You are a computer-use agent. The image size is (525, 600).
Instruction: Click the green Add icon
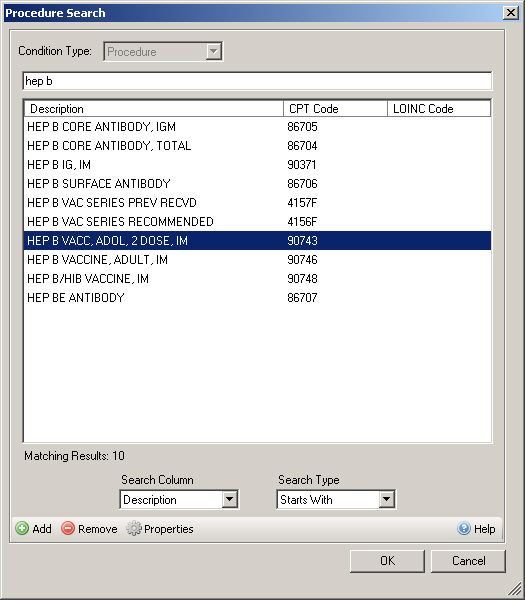pyautogui.click(x=22, y=528)
